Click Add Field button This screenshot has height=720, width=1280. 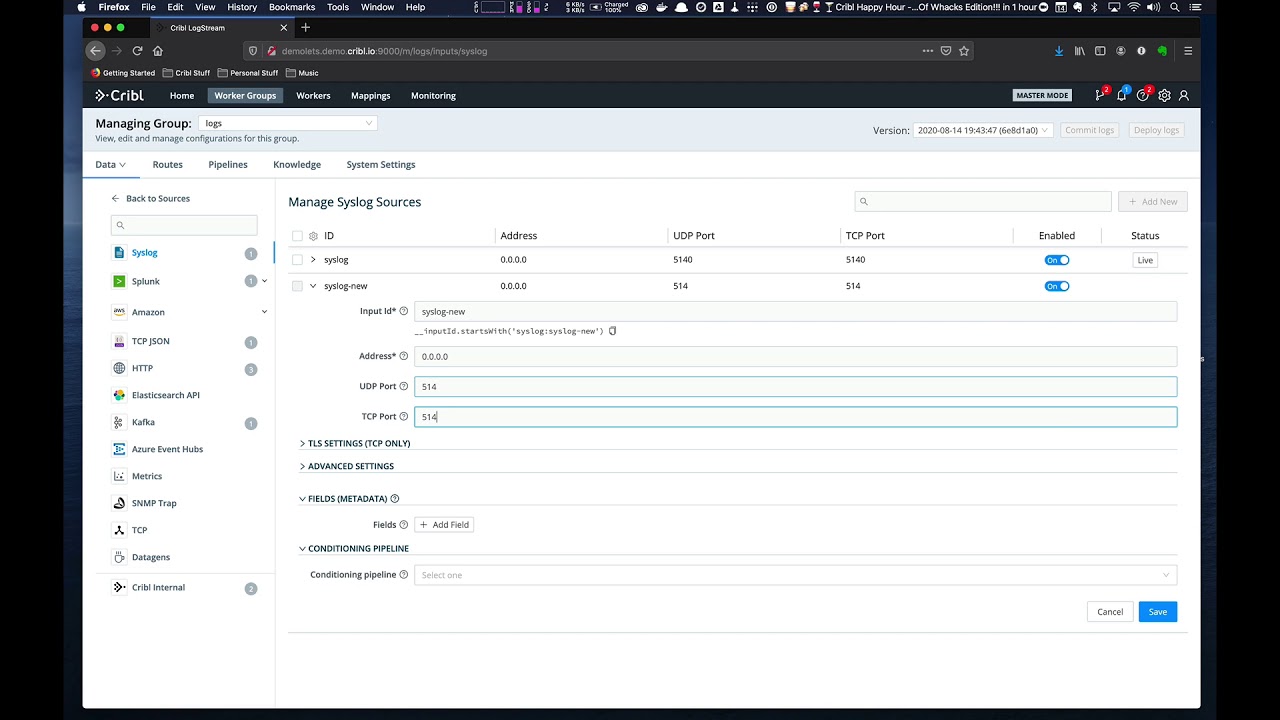pos(444,524)
